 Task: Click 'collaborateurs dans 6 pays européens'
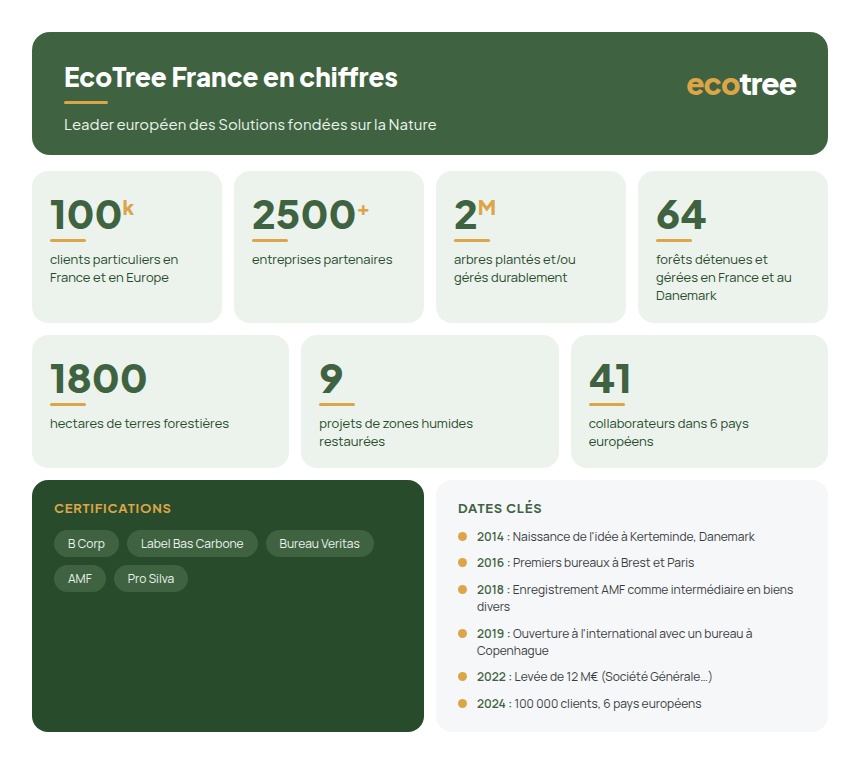pyautogui.click(x=669, y=432)
